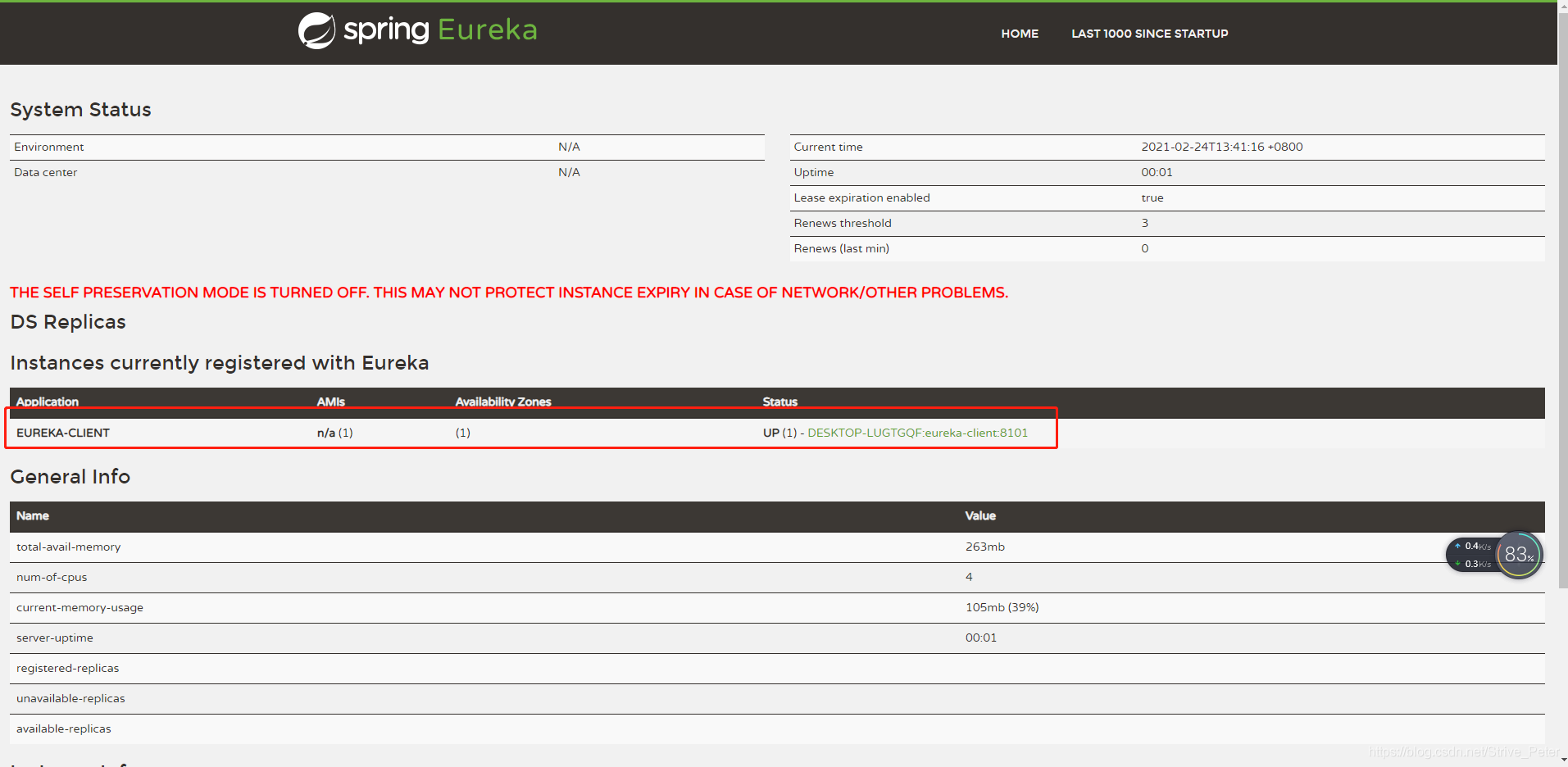The width and height of the screenshot is (1568, 767).
Task: Click the Environment row label
Action: (49, 147)
